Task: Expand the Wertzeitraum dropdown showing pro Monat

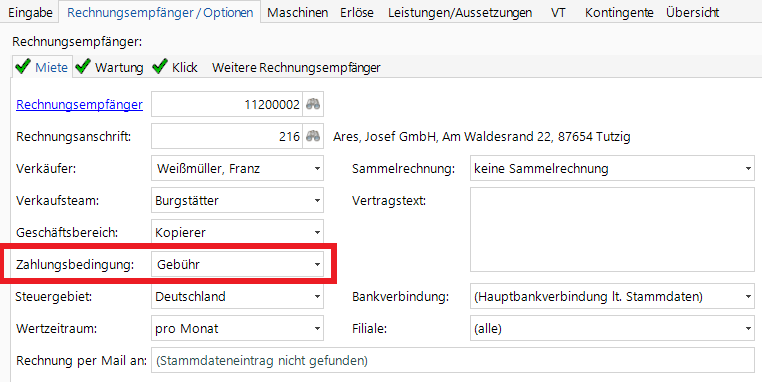Action: pyautogui.click(x=237, y=329)
